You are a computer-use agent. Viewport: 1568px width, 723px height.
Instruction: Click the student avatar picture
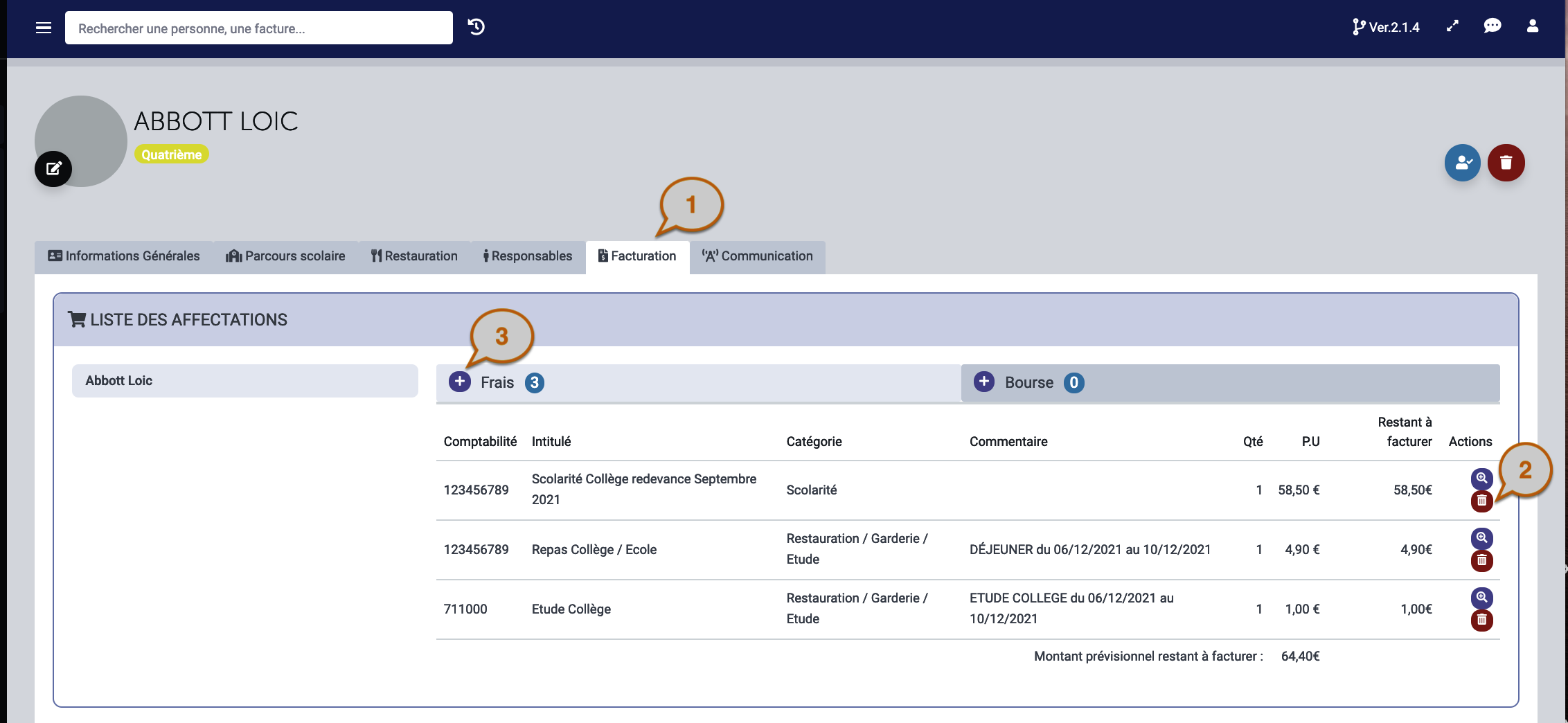81,141
